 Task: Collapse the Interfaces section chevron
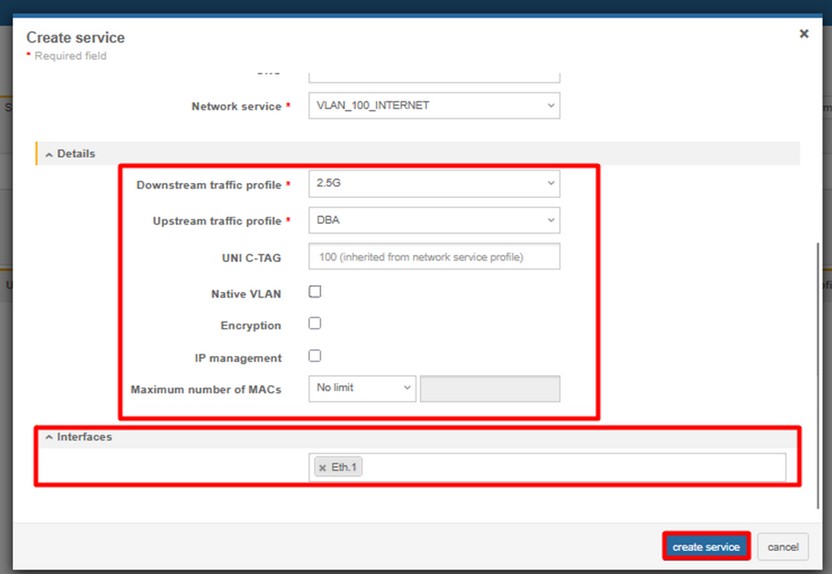(49, 438)
